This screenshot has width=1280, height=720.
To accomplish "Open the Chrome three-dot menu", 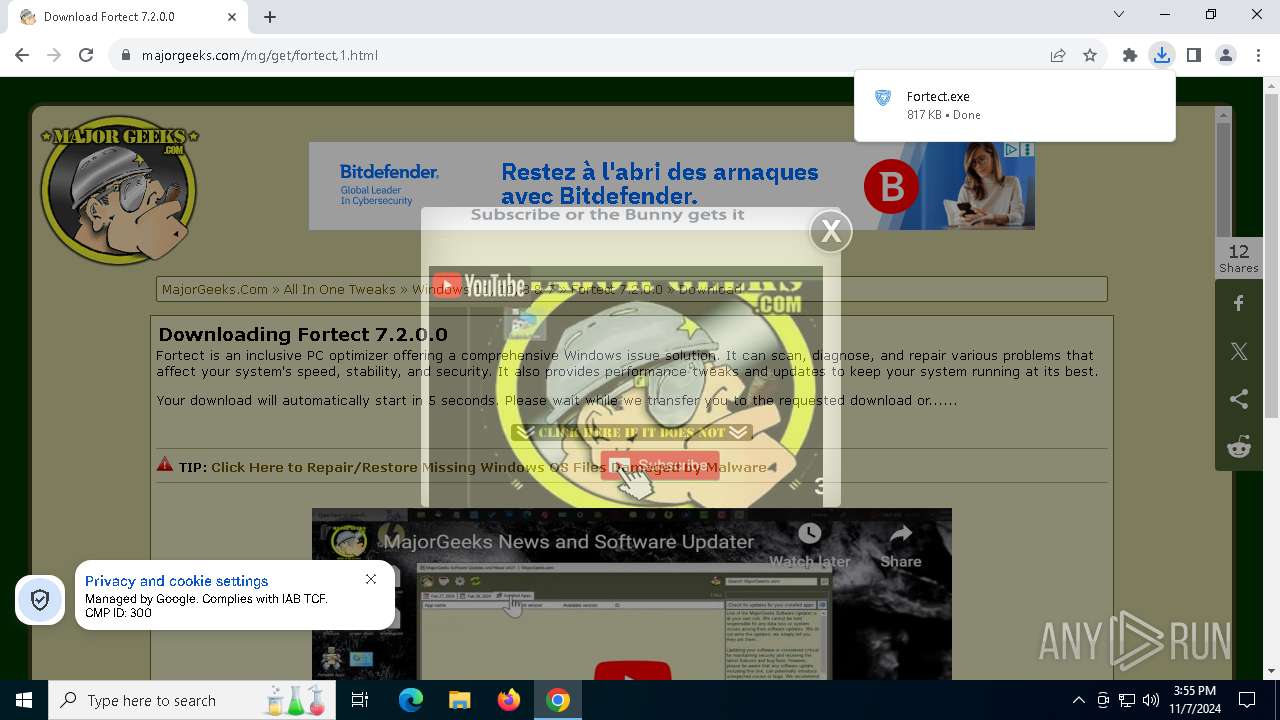I will 1258,55.
